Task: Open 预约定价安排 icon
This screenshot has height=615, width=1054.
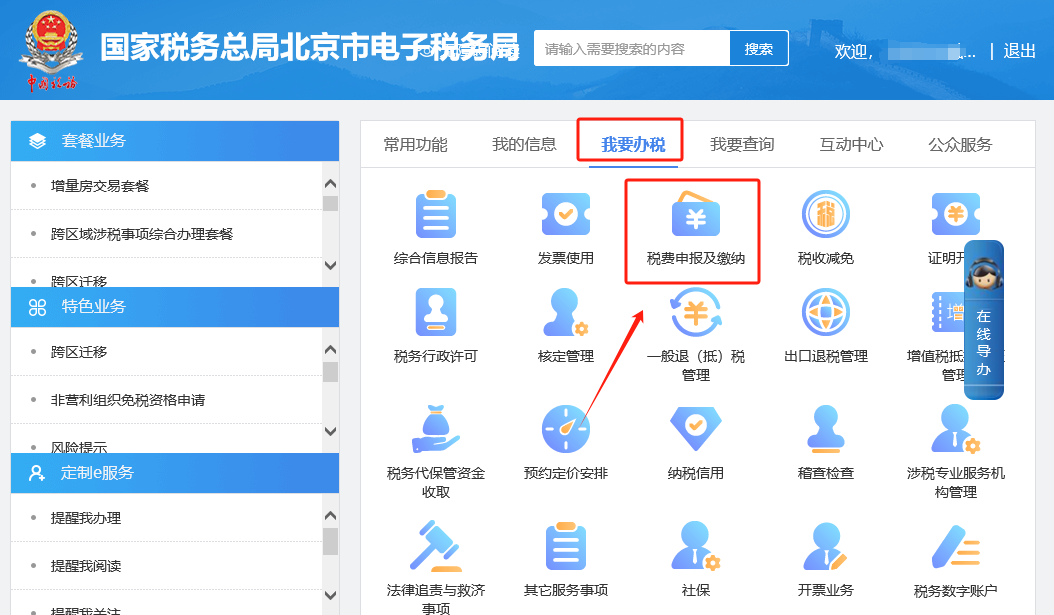Action: click(x=566, y=430)
